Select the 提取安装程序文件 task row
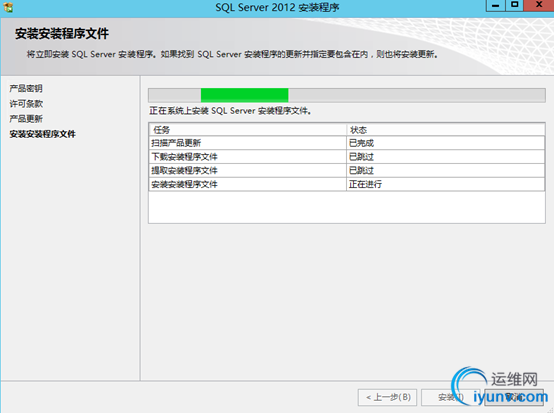 point(347,170)
